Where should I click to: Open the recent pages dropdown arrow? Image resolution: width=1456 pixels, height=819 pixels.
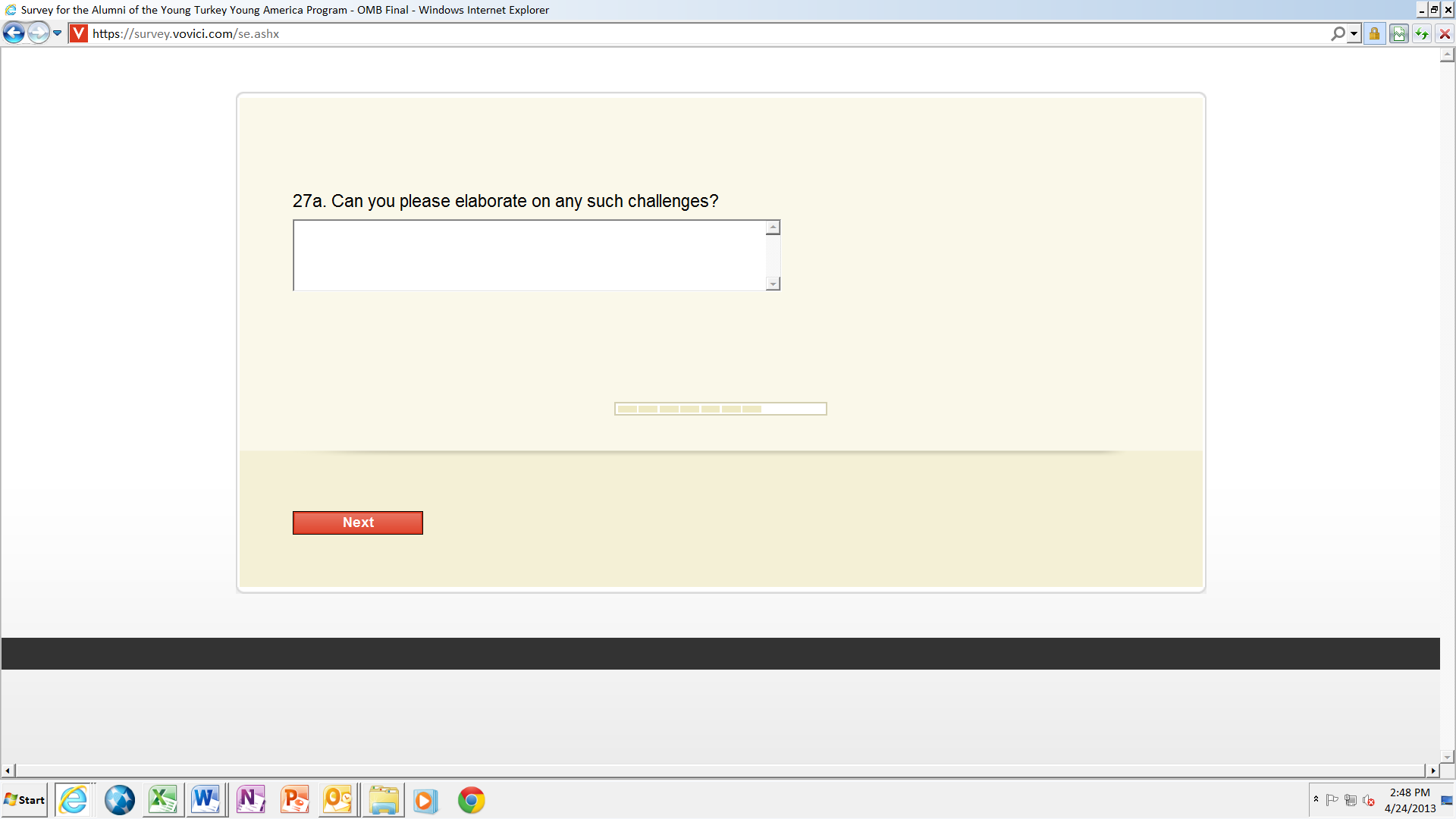pyautogui.click(x=58, y=33)
